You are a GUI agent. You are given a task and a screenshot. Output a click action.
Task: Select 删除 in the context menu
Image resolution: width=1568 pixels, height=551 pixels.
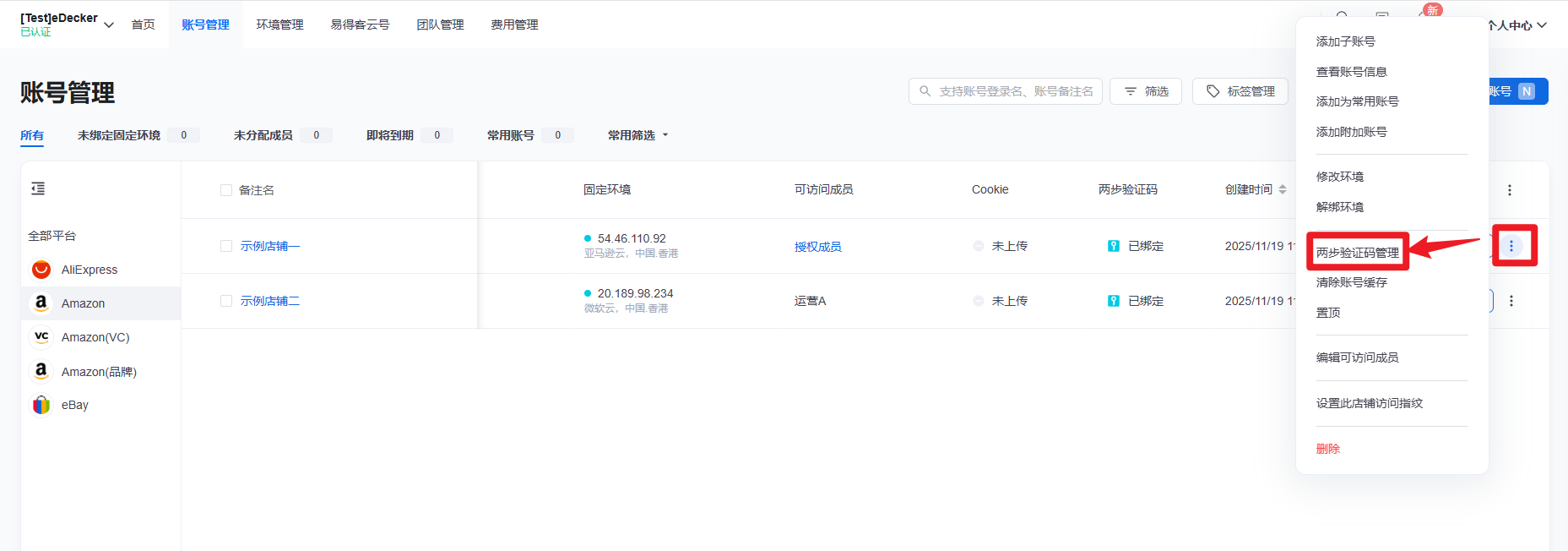1328,449
